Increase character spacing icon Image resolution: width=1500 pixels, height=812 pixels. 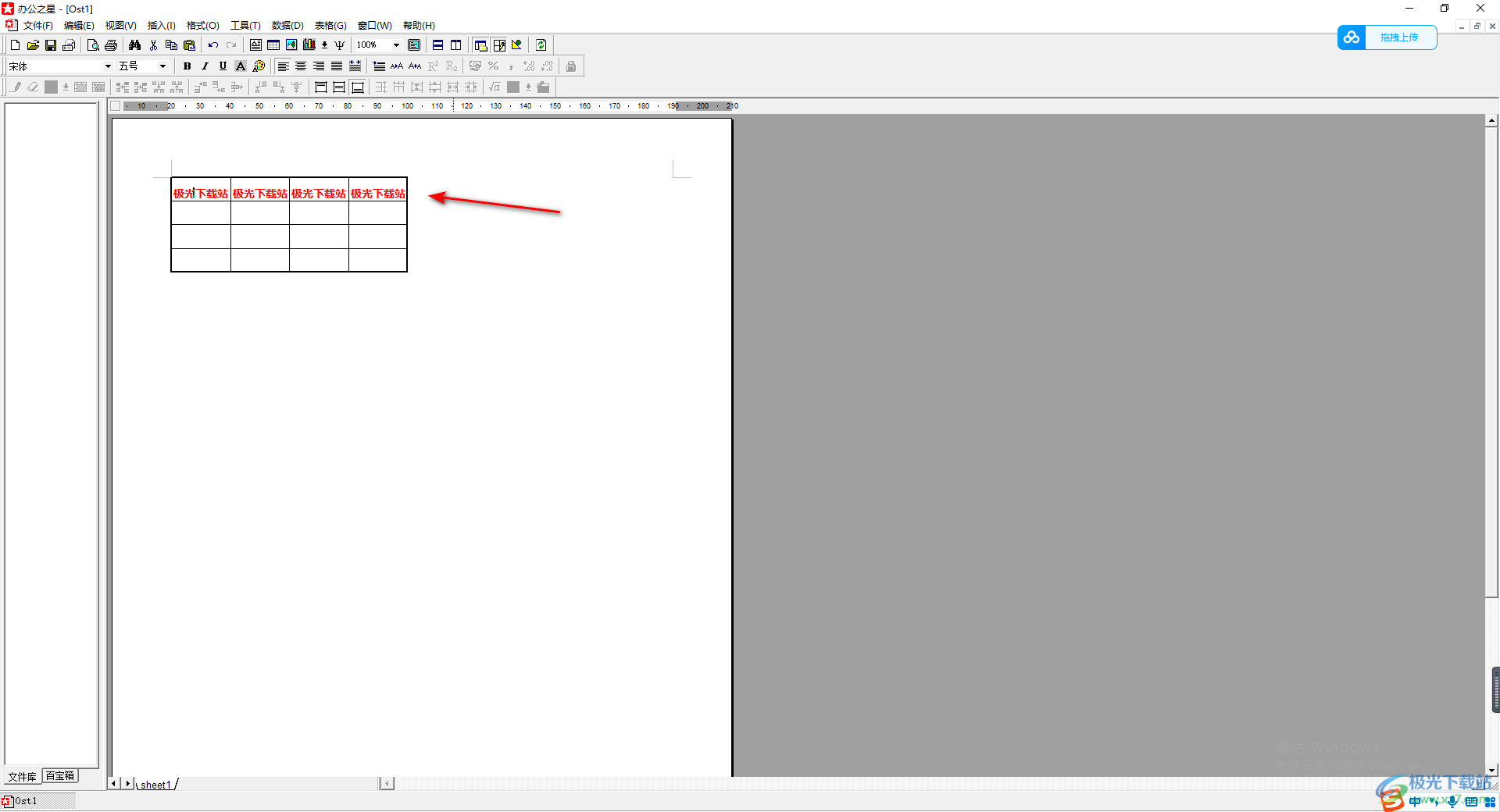(397, 66)
